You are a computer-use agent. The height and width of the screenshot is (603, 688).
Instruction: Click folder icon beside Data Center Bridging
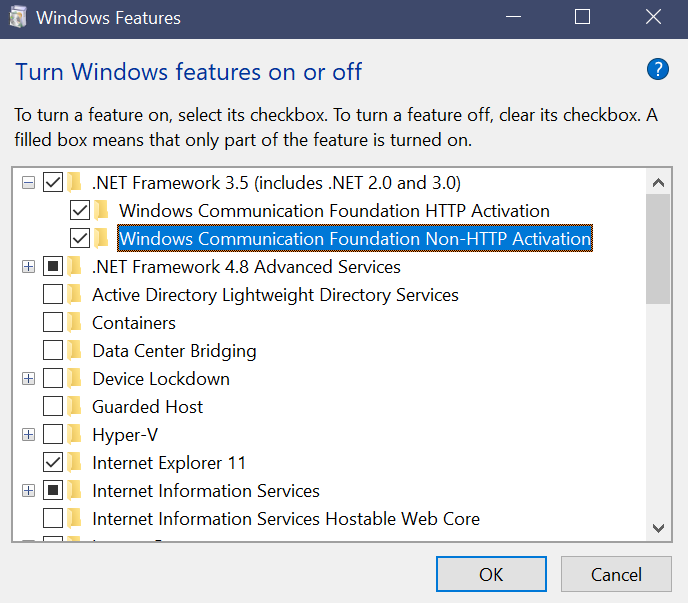(75, 351)
